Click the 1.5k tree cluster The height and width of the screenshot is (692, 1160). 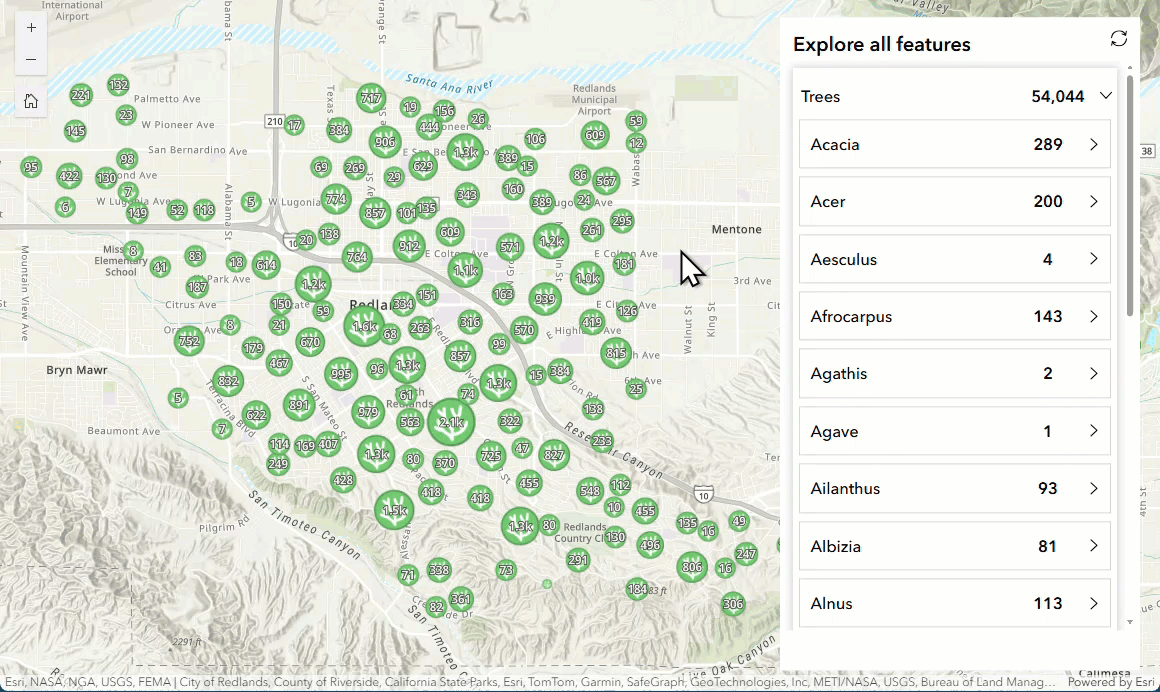coord(394,509)
